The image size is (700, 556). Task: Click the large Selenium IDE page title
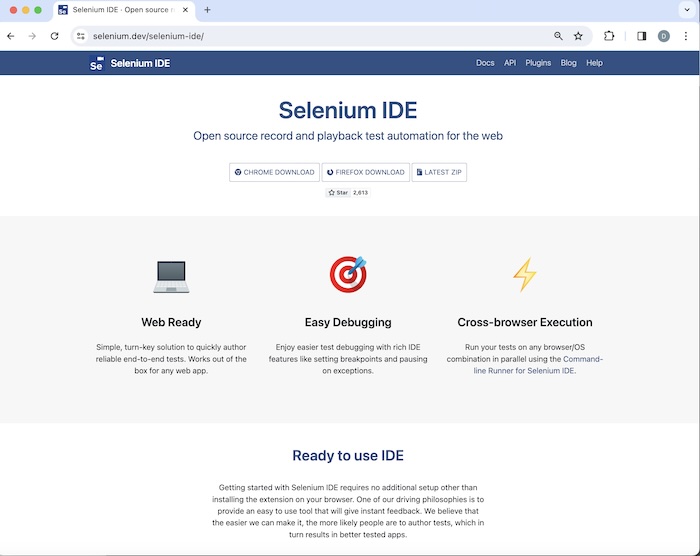pyautogui.click(x=348, y=110)
